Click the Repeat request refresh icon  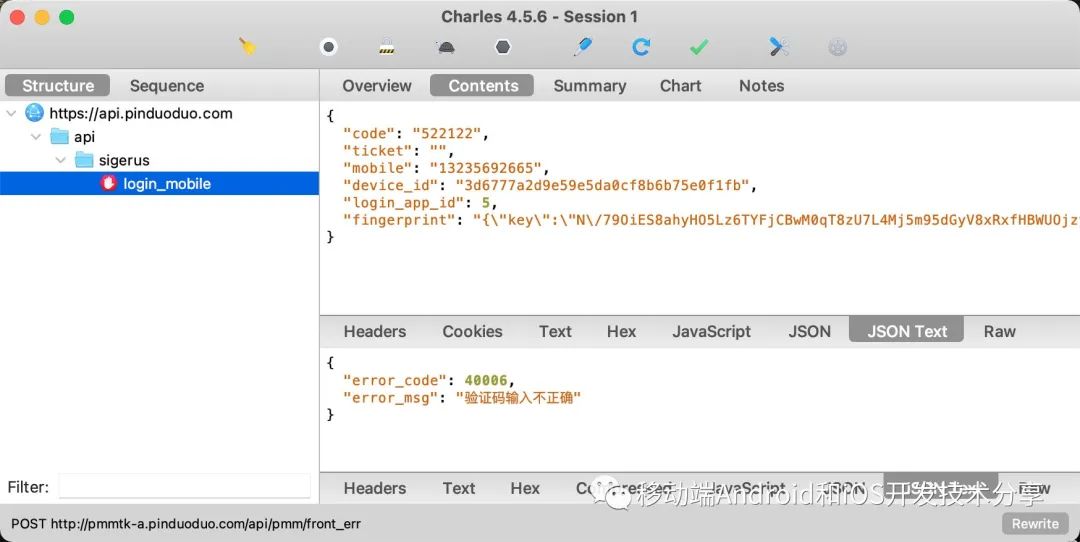(641, 47)
